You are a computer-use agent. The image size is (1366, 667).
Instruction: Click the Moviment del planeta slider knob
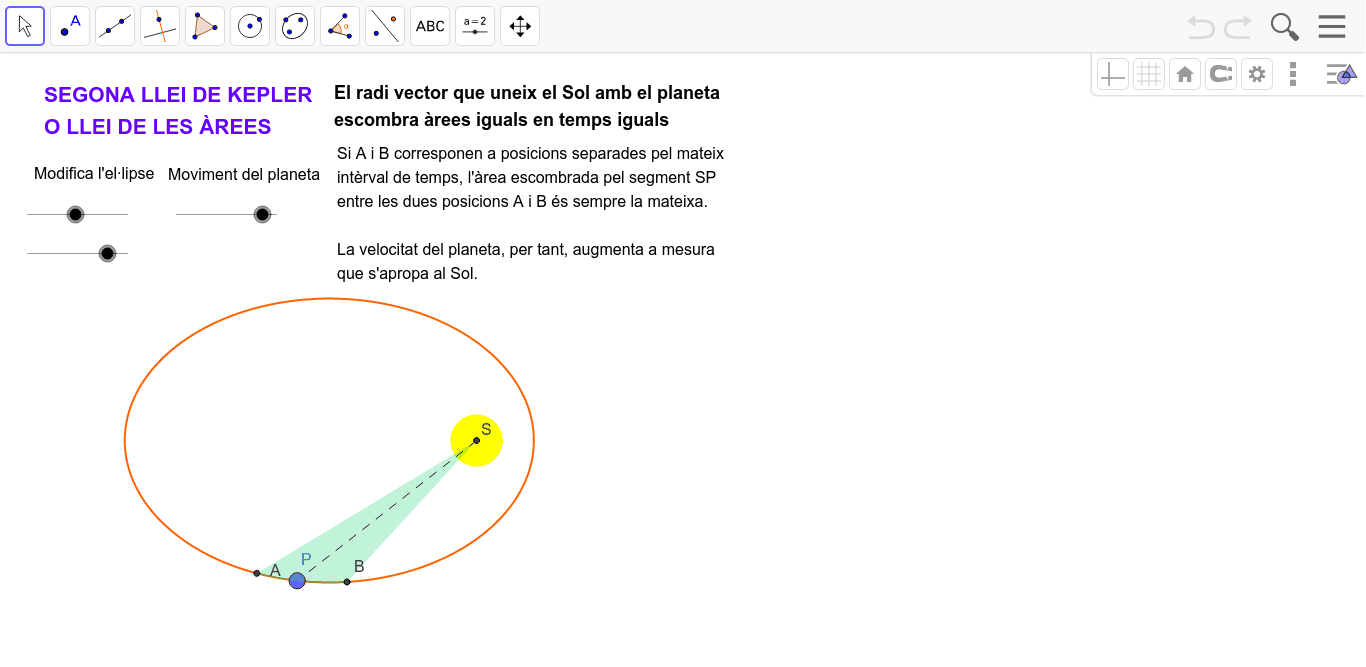tap(262, 214)
